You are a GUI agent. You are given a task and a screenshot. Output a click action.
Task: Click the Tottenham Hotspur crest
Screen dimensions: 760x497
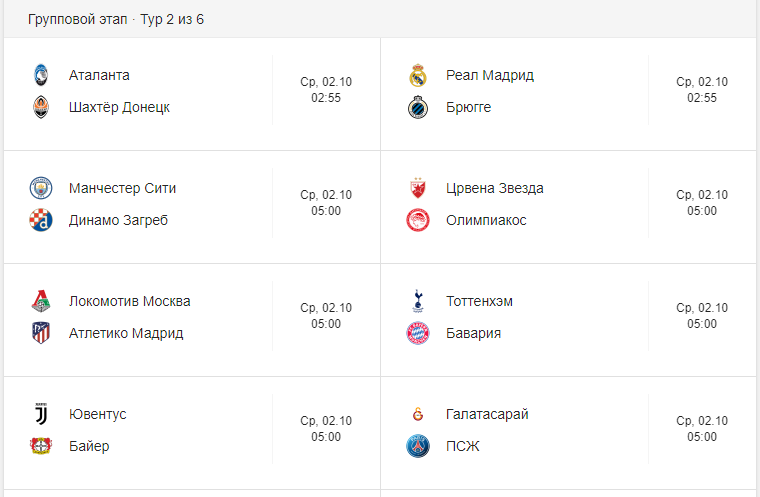click(417, 301)
